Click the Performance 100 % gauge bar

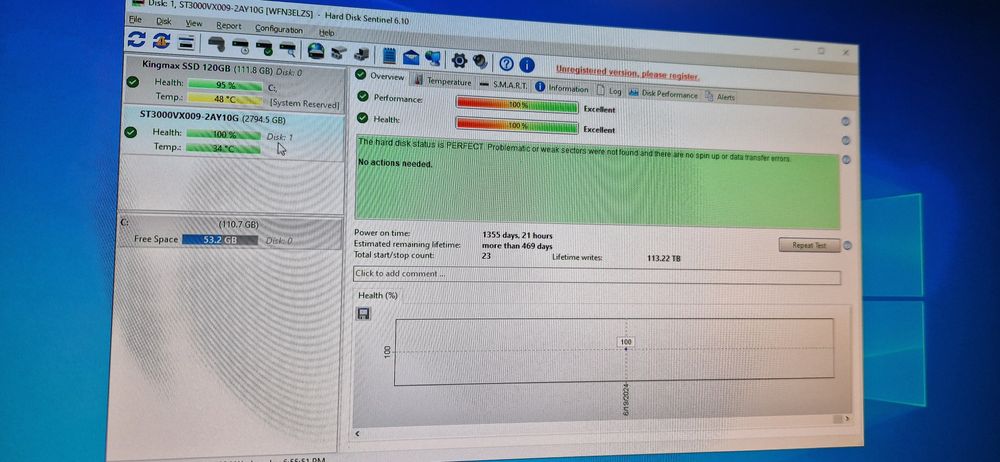click(x=517, y=105)
